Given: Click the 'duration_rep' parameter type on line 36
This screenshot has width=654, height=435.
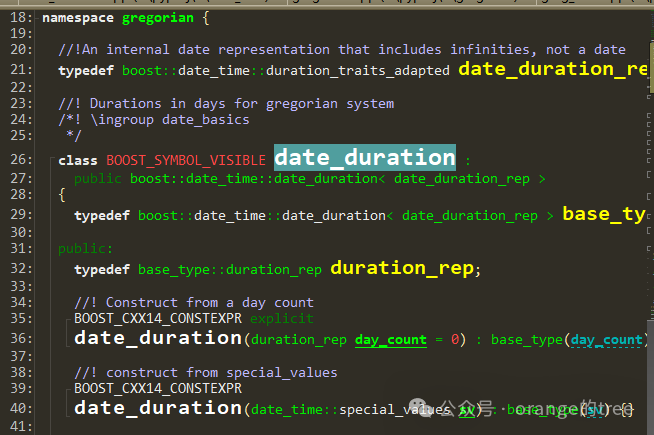Looking at the screenshot, I should pyautogui.click(x=299, y=340).
